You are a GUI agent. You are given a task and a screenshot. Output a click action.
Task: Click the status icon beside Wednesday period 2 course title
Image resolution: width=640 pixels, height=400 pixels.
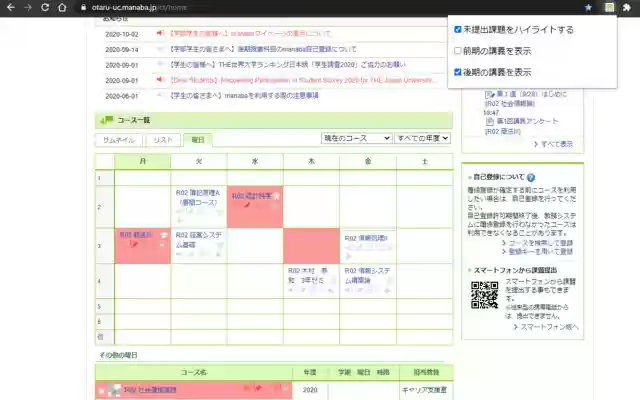(x=276, y=196)
